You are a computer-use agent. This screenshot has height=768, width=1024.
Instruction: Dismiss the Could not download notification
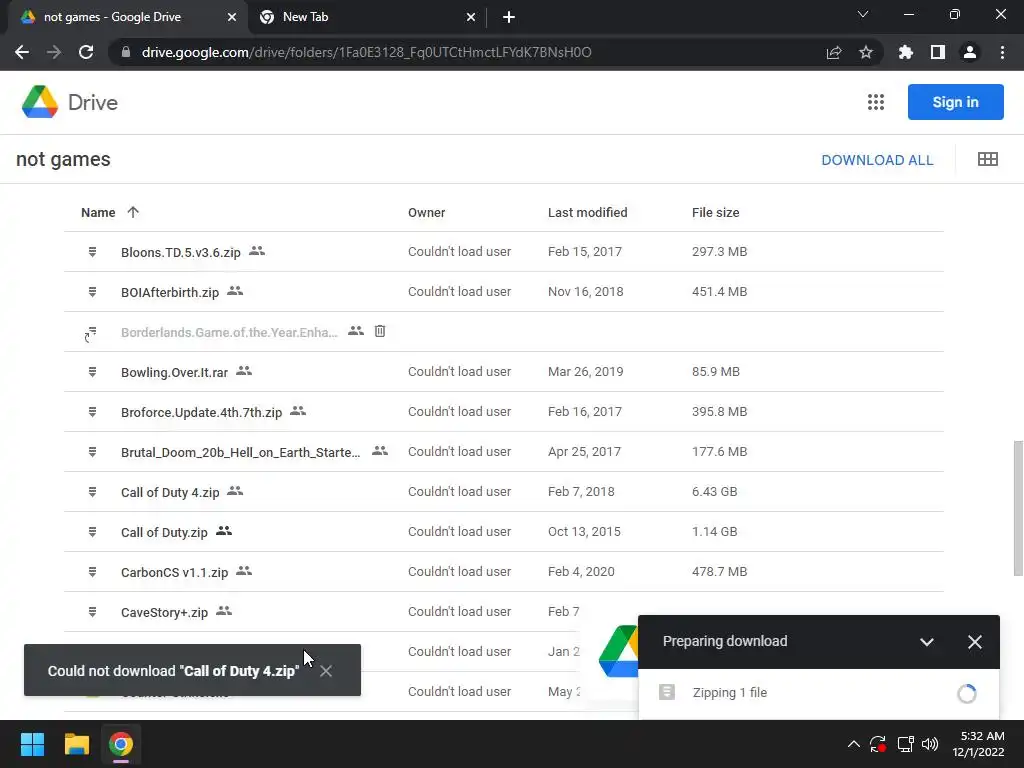pos(326,671)
